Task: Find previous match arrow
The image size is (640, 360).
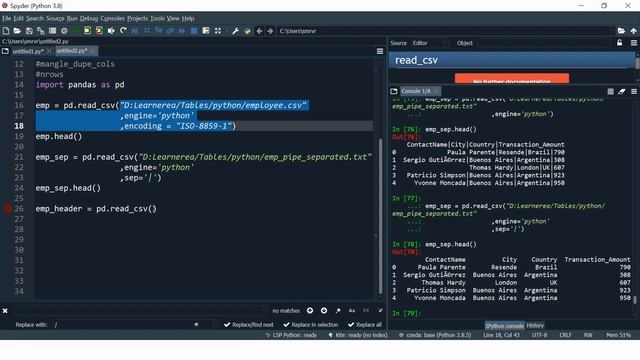Action: pos(310,311)
